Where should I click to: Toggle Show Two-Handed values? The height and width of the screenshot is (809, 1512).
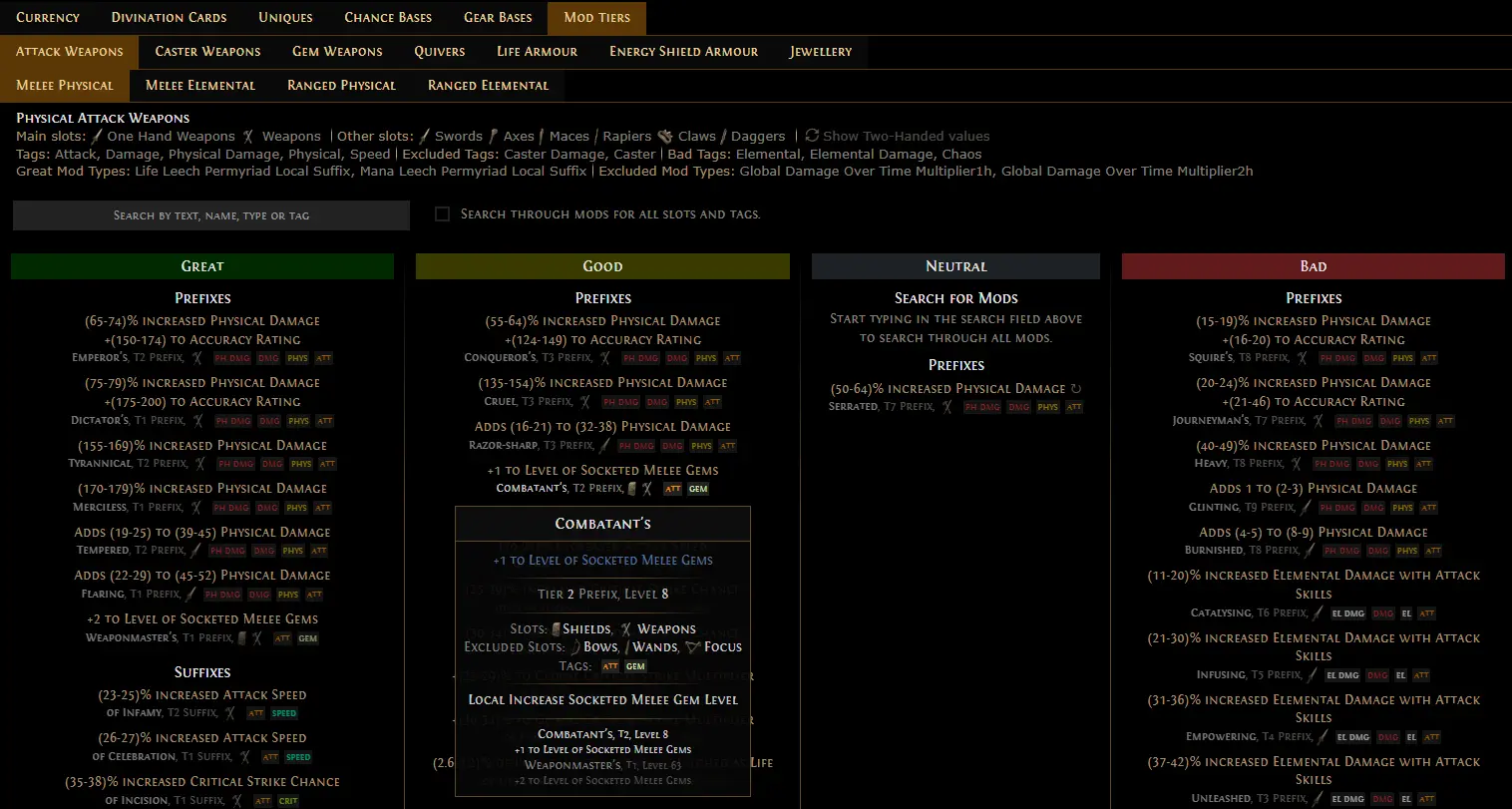[x=897, y=137]
